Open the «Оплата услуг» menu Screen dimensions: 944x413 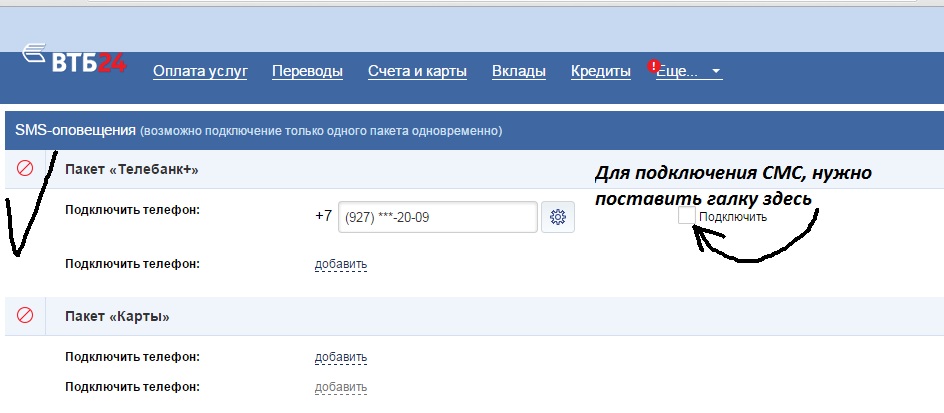pyautogui.click(x=200, y=71)
